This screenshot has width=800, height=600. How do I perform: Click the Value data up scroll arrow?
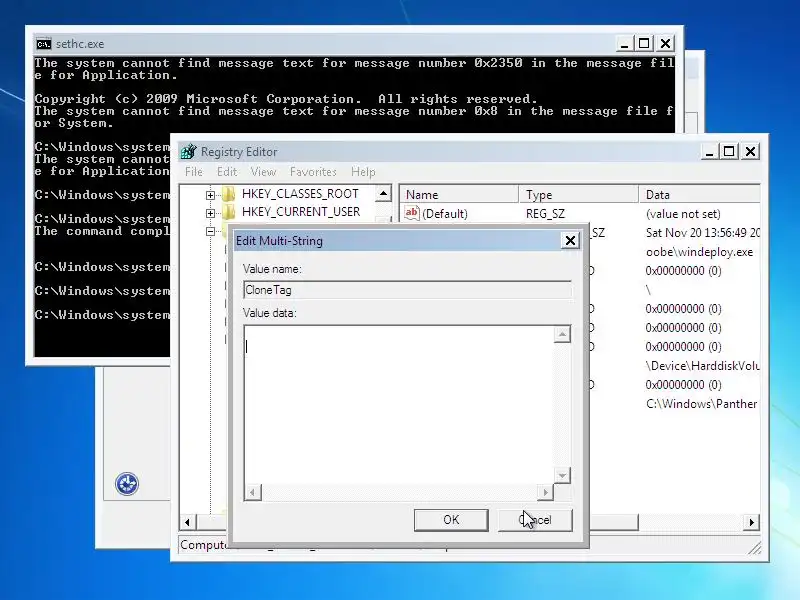562,334
